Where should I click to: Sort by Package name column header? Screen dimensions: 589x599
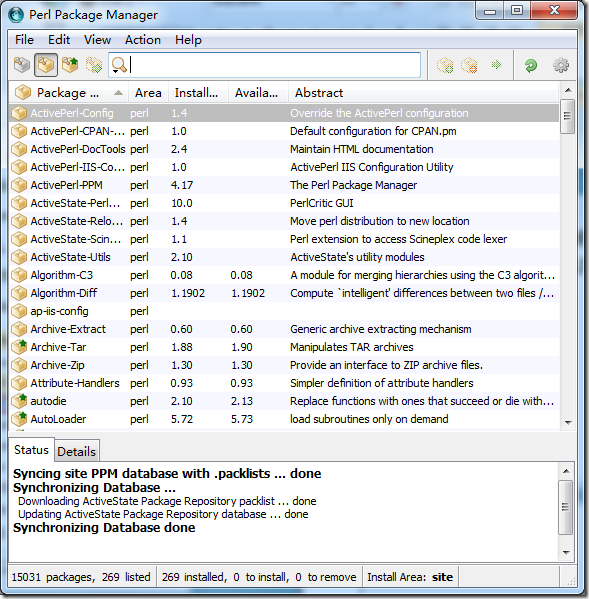[x=69, y=93]
